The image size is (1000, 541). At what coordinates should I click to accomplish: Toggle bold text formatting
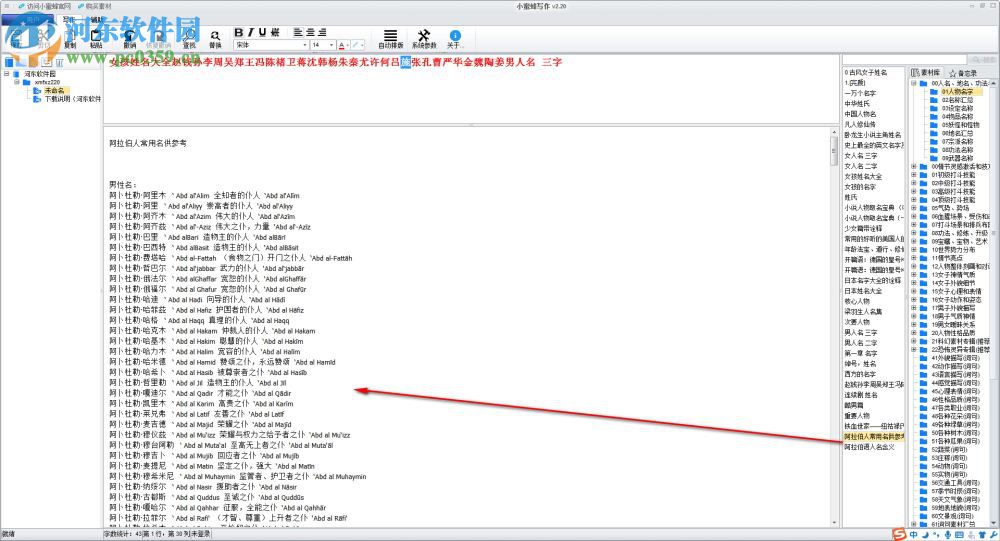(239, 33)
